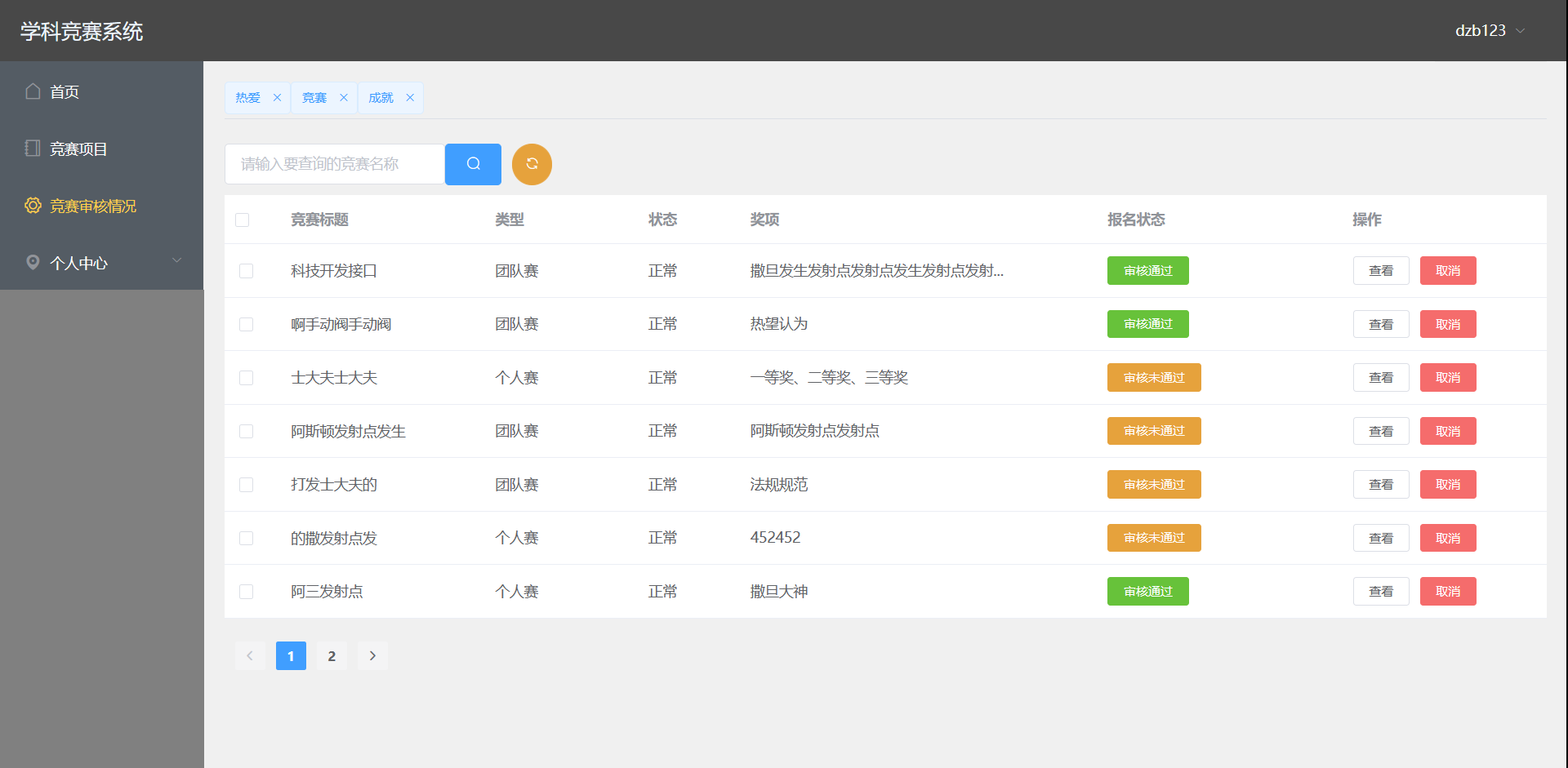Select page 1 in pagination

coord(291,655)
